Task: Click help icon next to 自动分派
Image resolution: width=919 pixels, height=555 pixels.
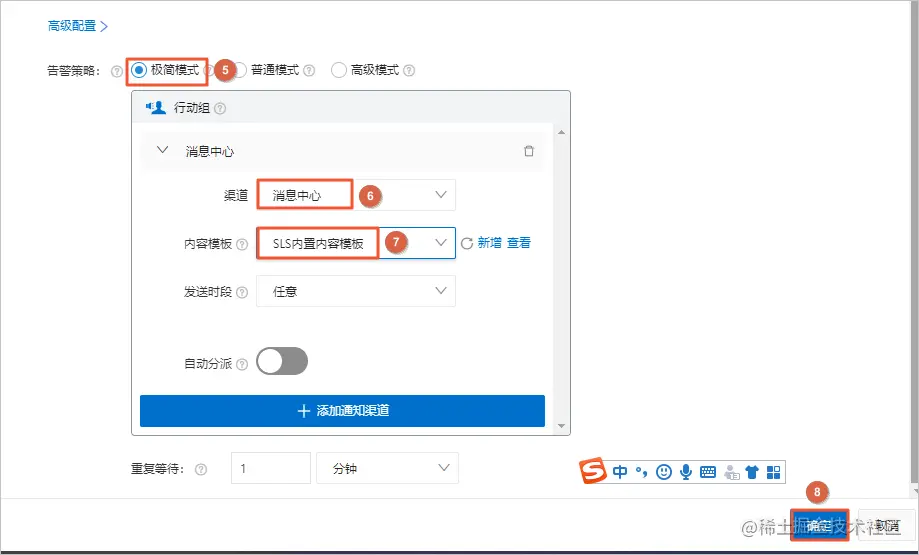Action: pyautogui.click(x=242, y=365)
